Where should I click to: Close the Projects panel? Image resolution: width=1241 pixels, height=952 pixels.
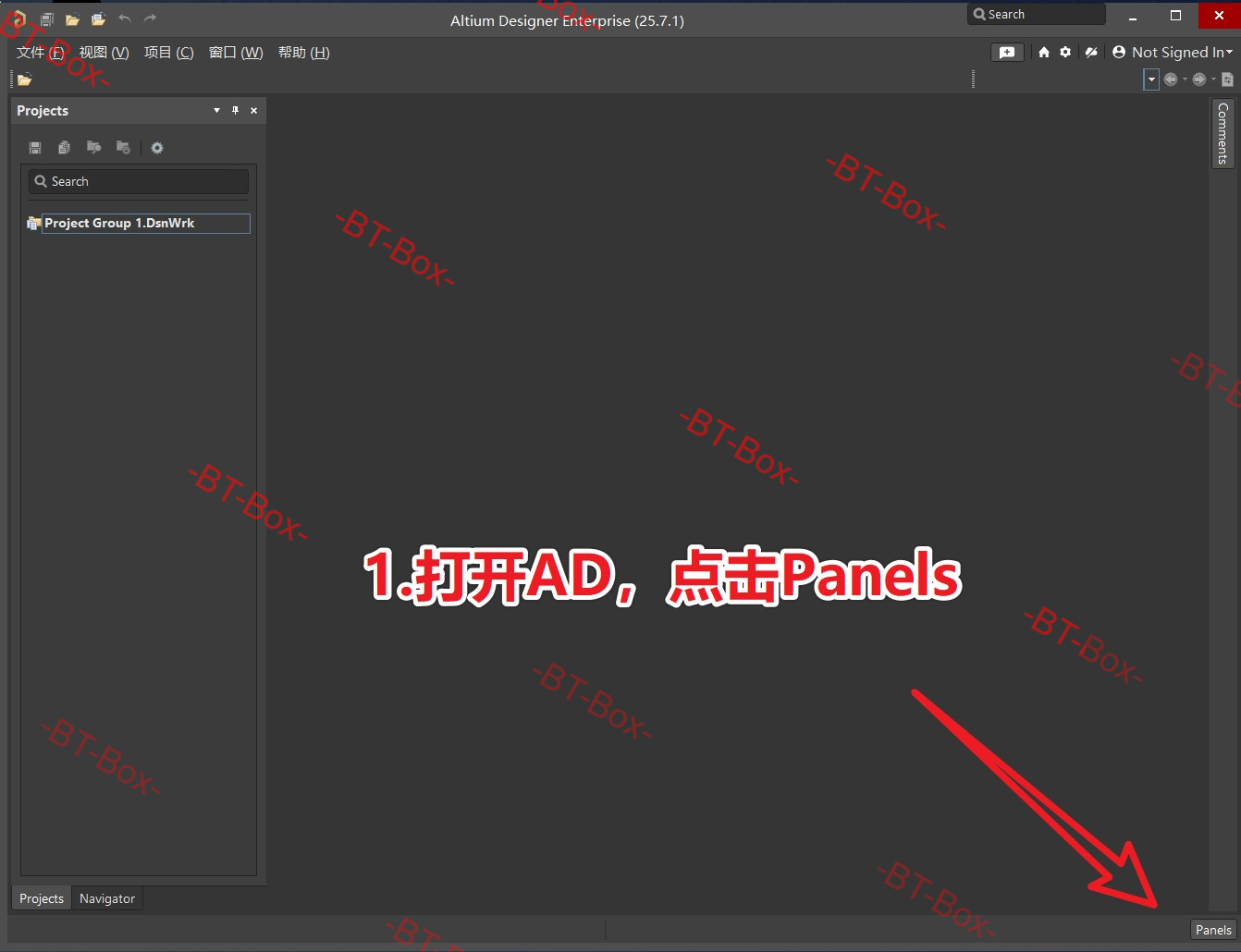[253, 111]
